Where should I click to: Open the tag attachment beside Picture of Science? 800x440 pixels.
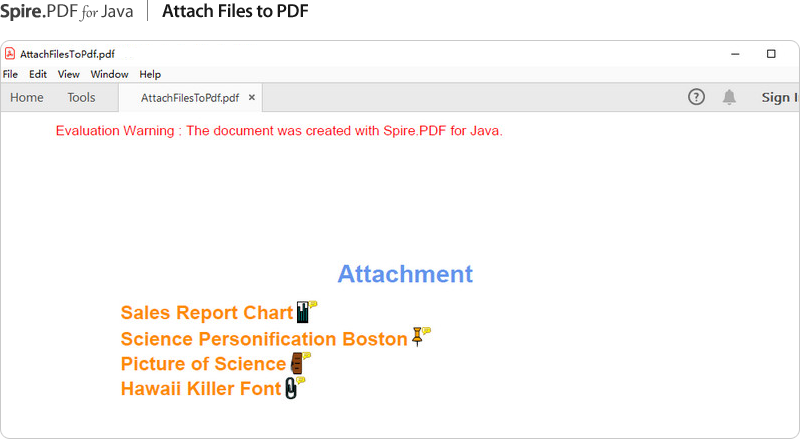[298, 363]
